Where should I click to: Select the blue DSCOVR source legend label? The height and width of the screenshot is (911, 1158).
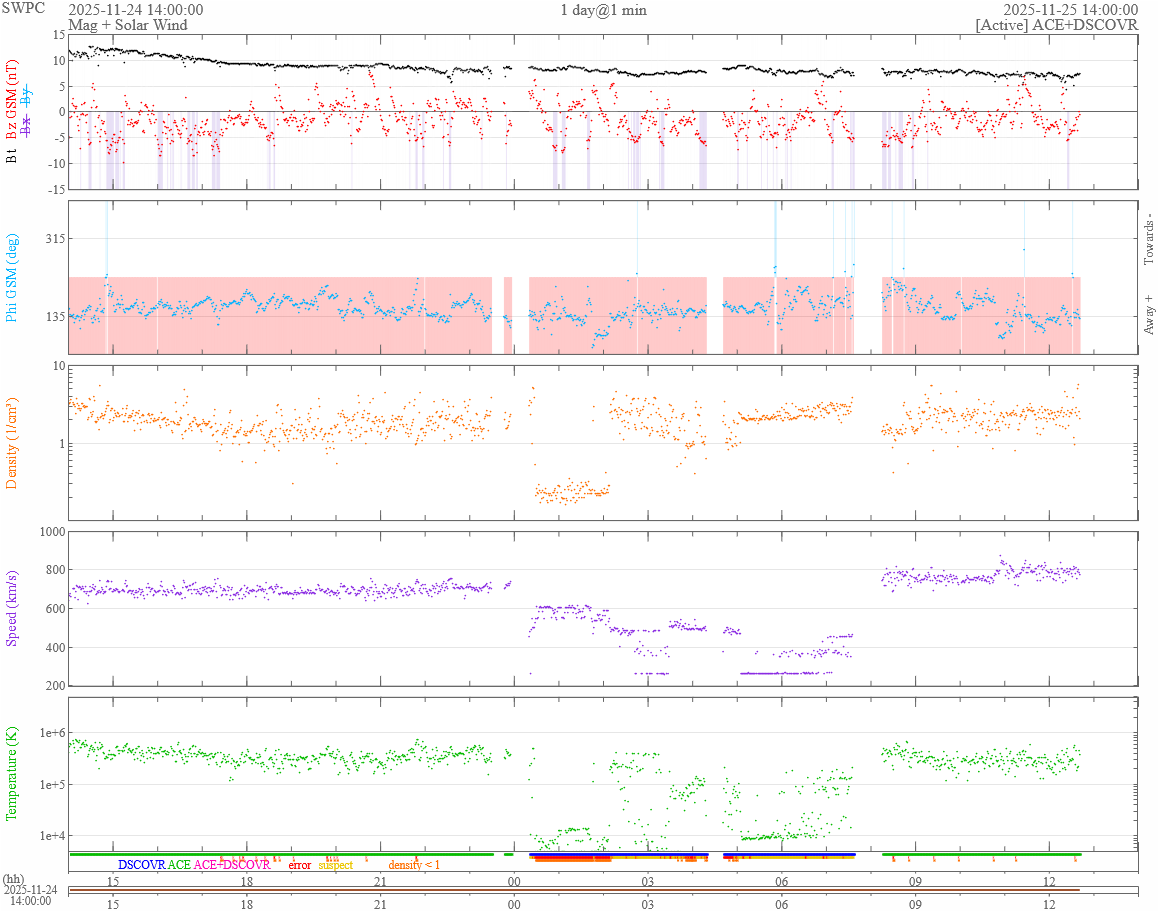141,865
